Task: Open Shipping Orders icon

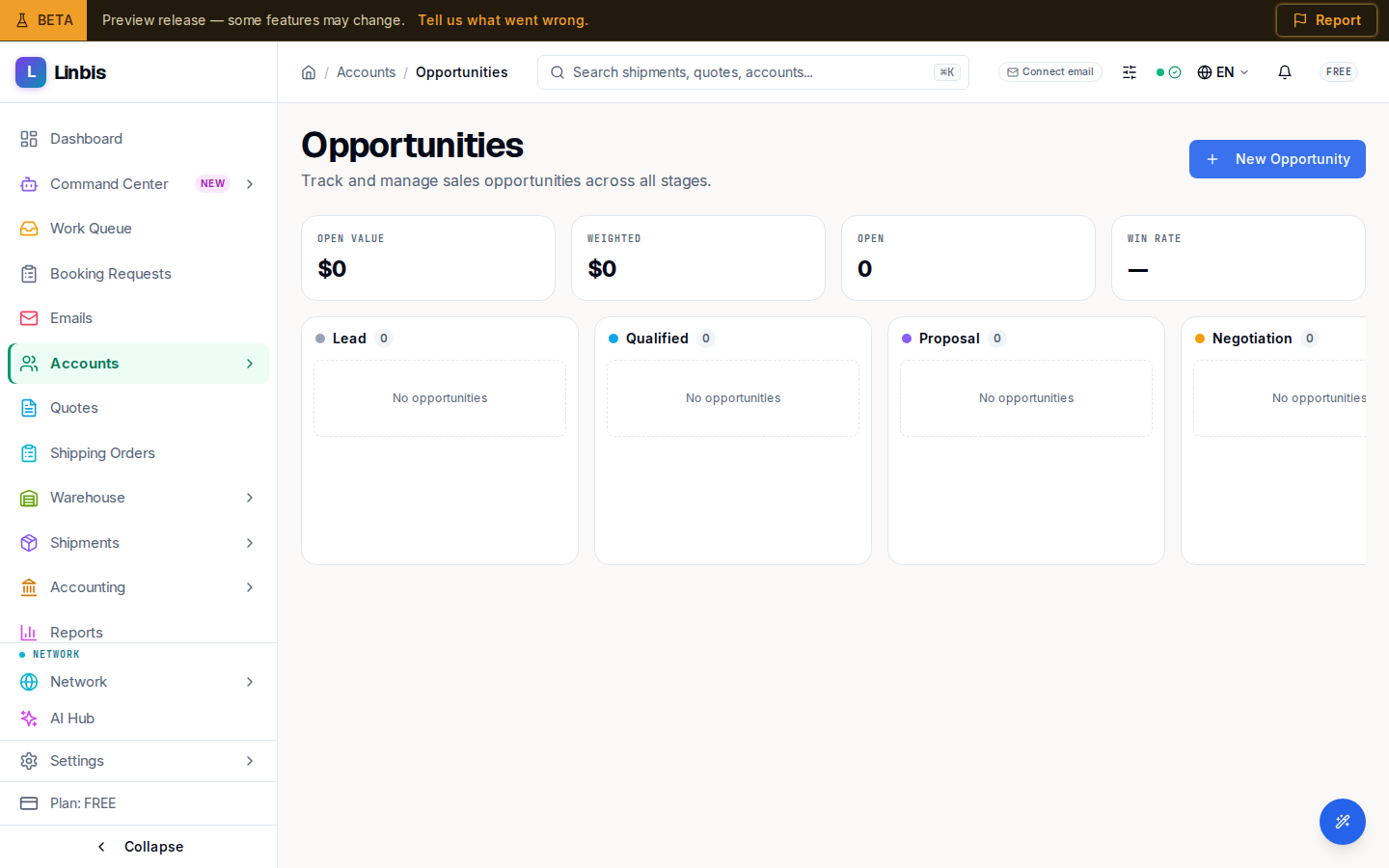Action: point(29,453)
